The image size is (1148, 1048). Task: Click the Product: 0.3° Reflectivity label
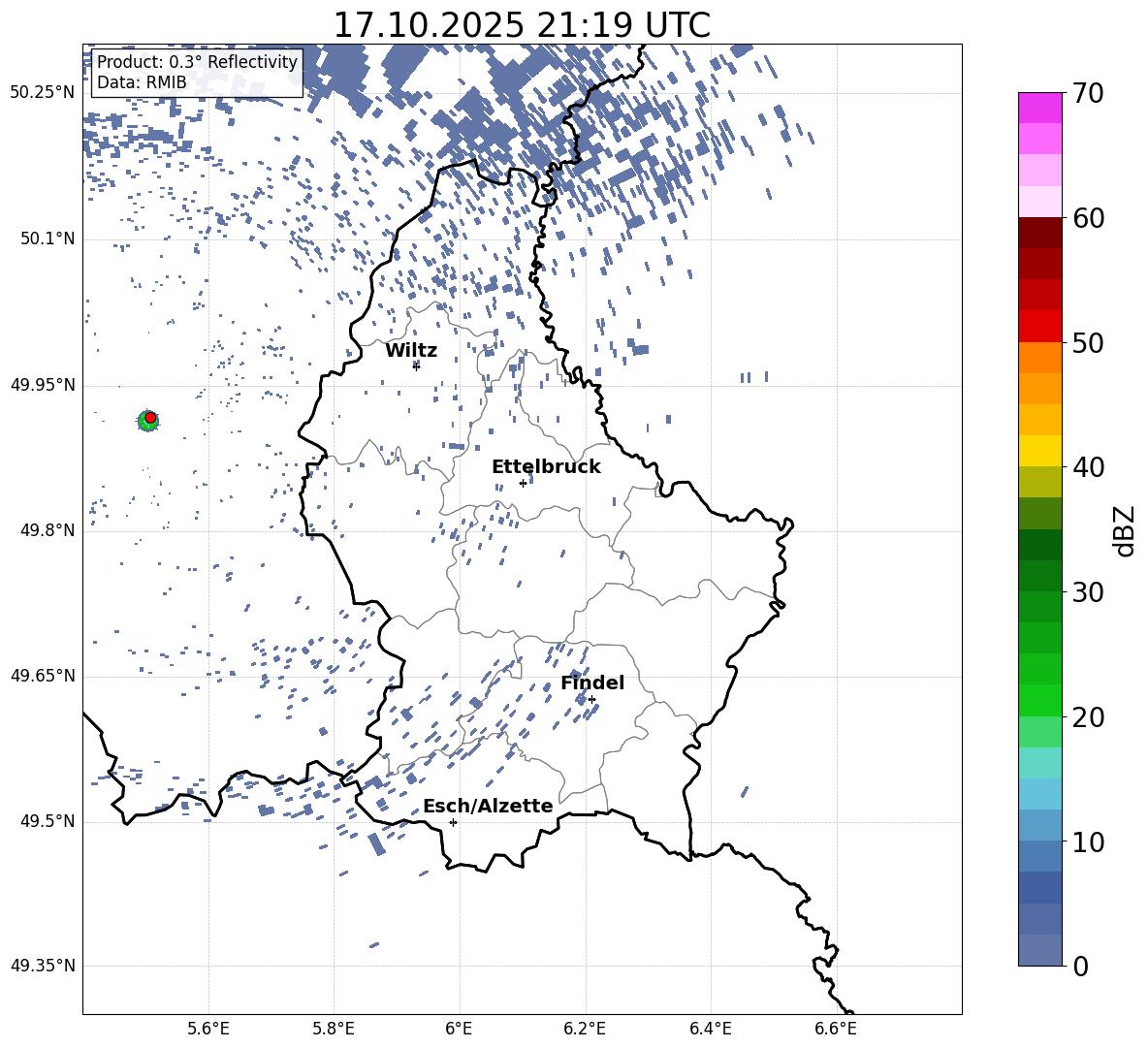tap(198, 61)
